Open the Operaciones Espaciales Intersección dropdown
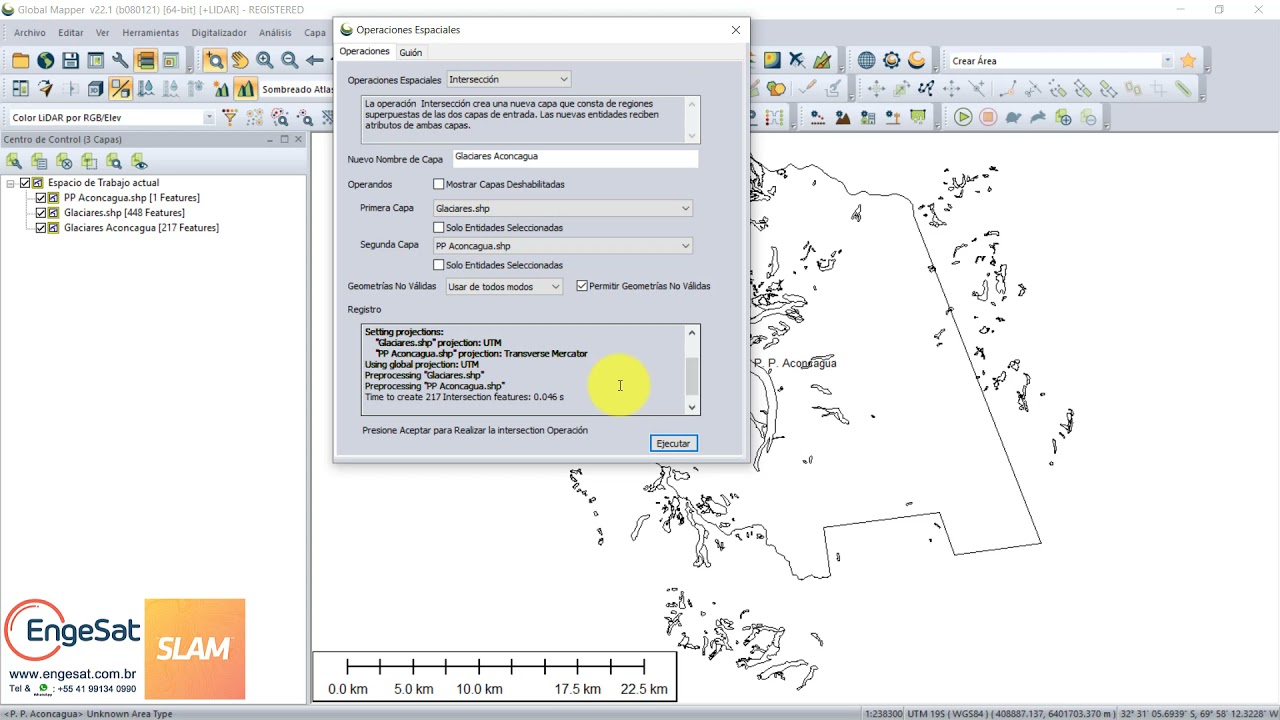The height and width of the screenshot is (720, 1280). (508, 79)
